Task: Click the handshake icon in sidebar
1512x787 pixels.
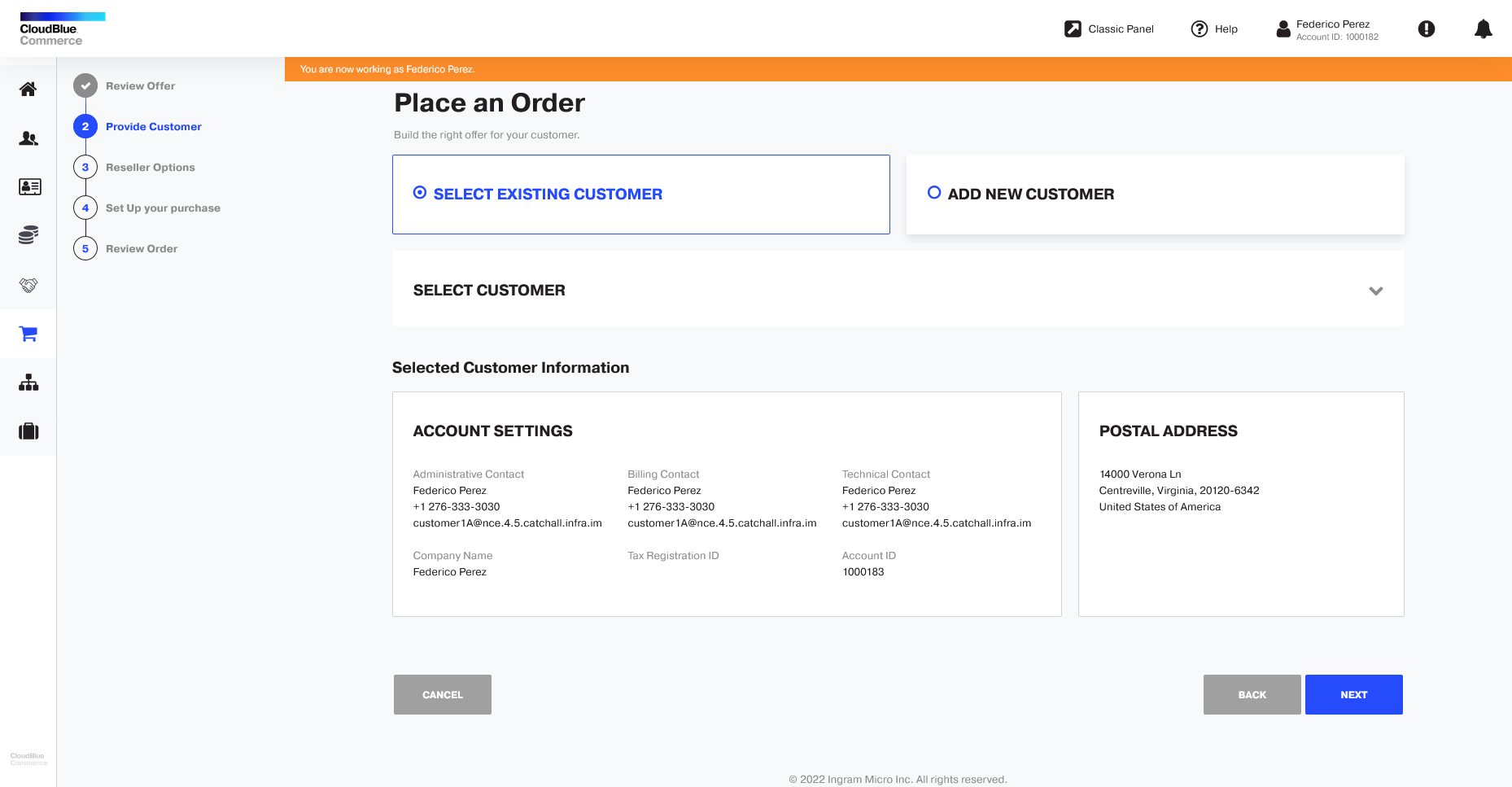Action: coord(28,285)
